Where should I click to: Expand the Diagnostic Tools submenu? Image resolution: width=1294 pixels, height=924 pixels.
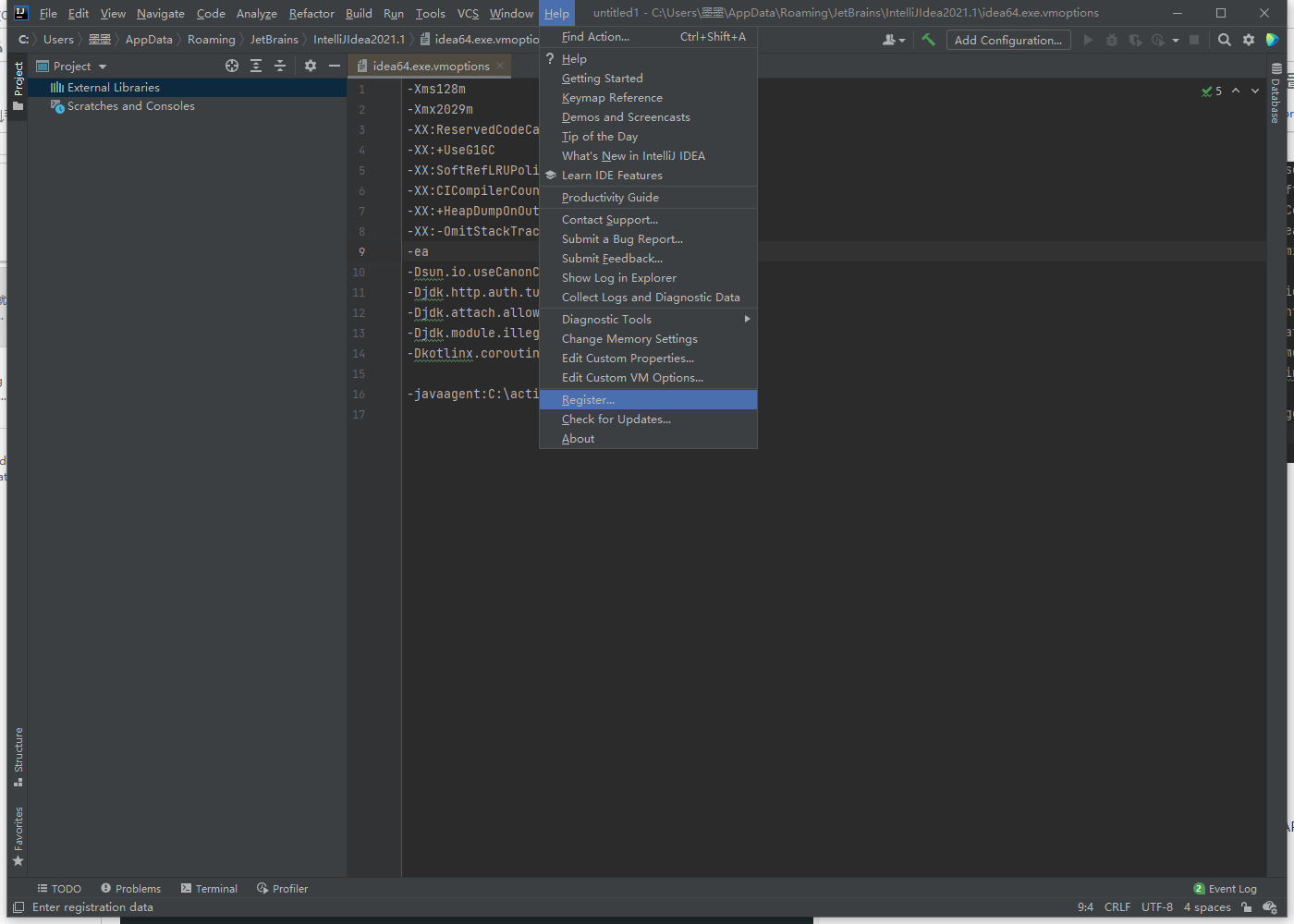[747, 319]
